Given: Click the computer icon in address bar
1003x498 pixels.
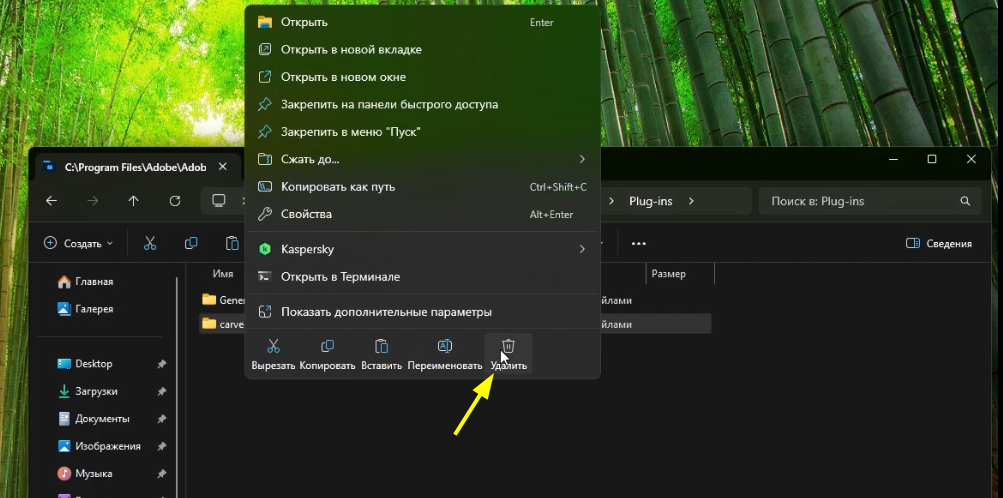Looking at the screenshot, I should (219, 201).
